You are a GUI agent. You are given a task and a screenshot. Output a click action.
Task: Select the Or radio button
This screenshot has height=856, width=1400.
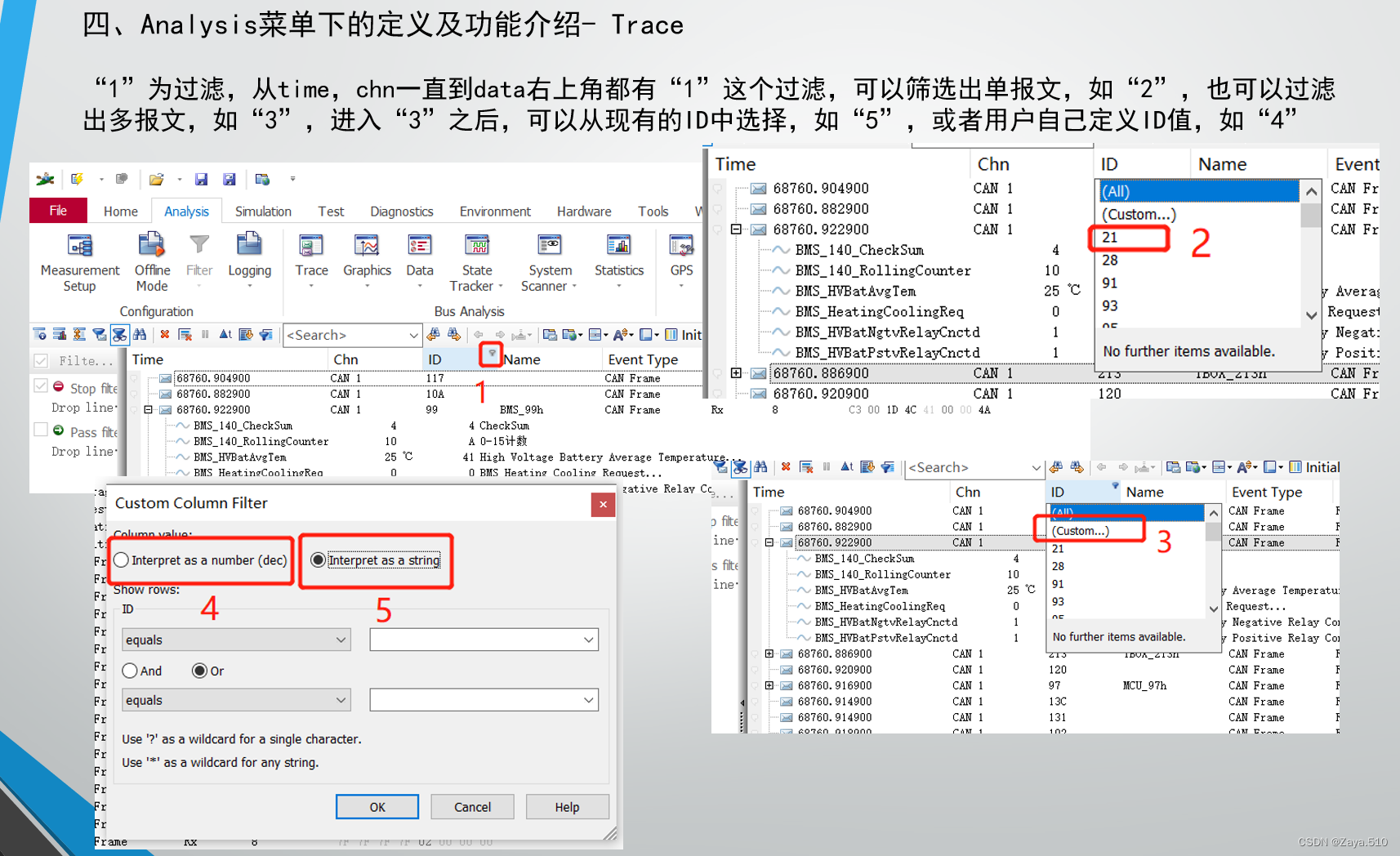click(201, 671)
